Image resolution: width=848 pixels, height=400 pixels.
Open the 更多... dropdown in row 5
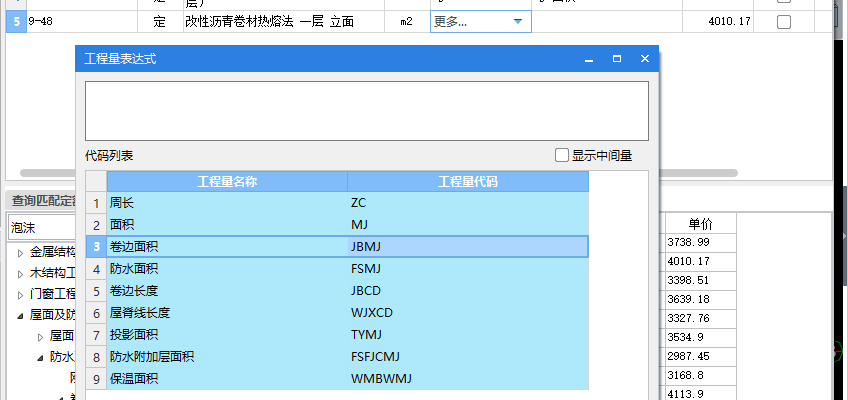(x=518, y=22)
